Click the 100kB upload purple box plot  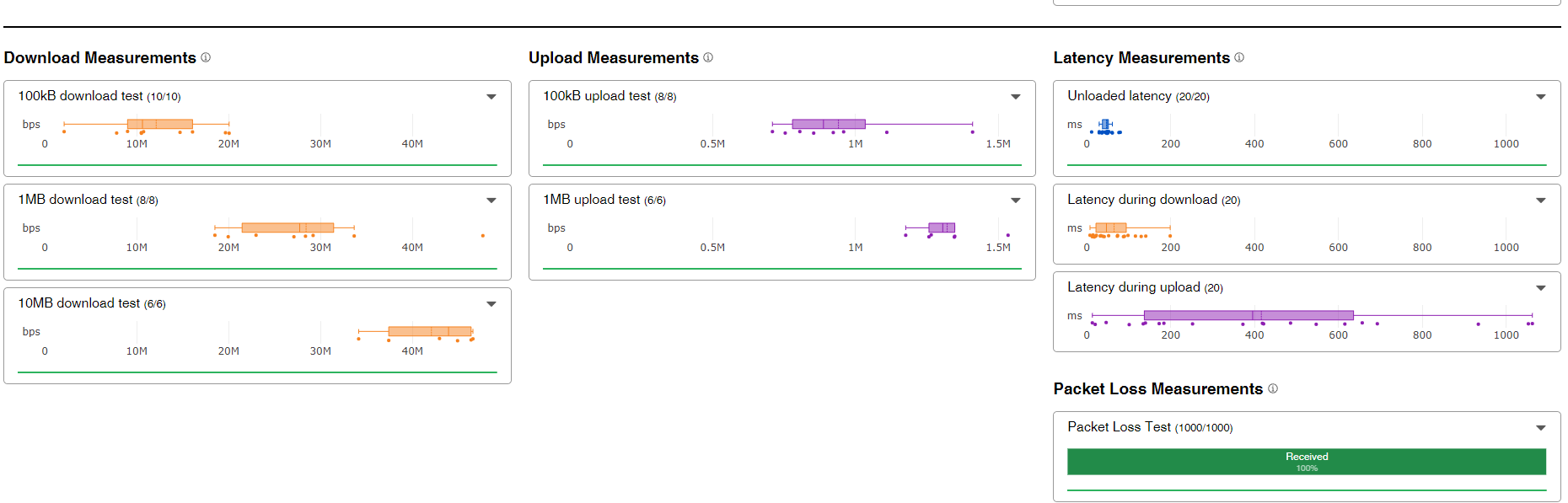829,124
